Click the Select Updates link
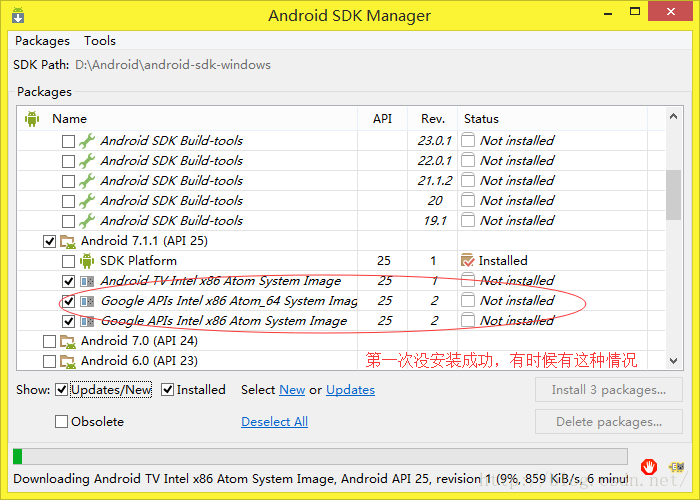 coord(350,390)
